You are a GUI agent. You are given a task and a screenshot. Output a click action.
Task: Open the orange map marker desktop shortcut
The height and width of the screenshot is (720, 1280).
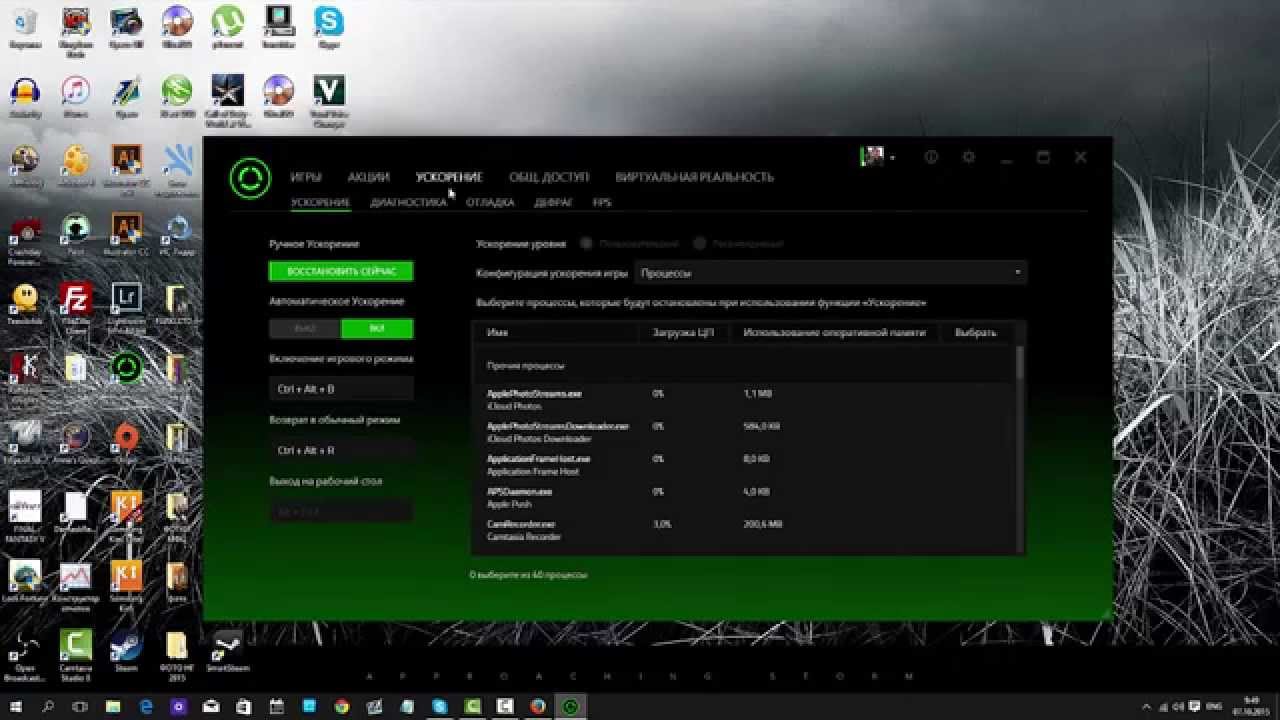(126, 443)
